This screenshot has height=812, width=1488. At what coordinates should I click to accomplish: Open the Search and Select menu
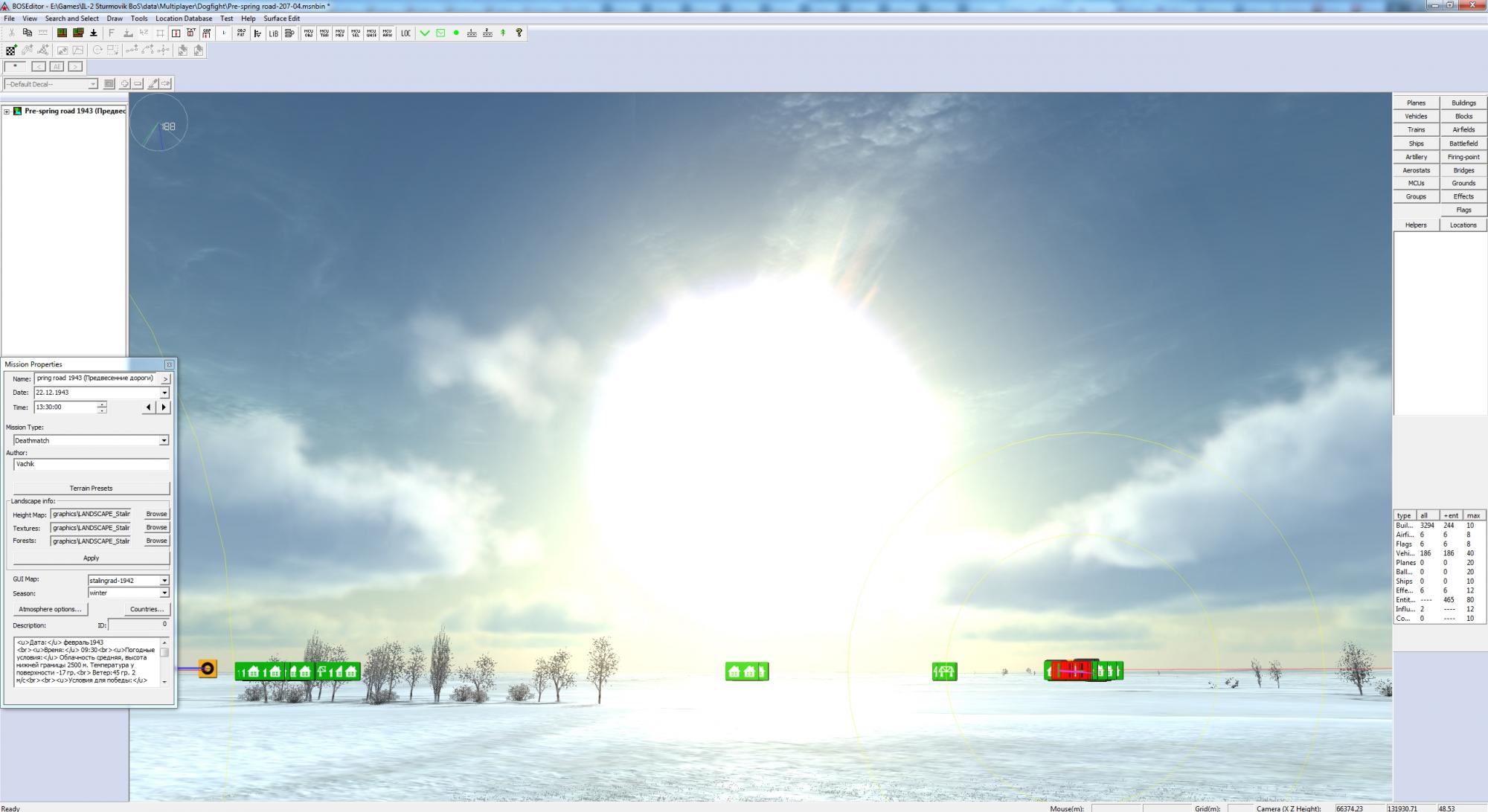click(x=71, y=19)
